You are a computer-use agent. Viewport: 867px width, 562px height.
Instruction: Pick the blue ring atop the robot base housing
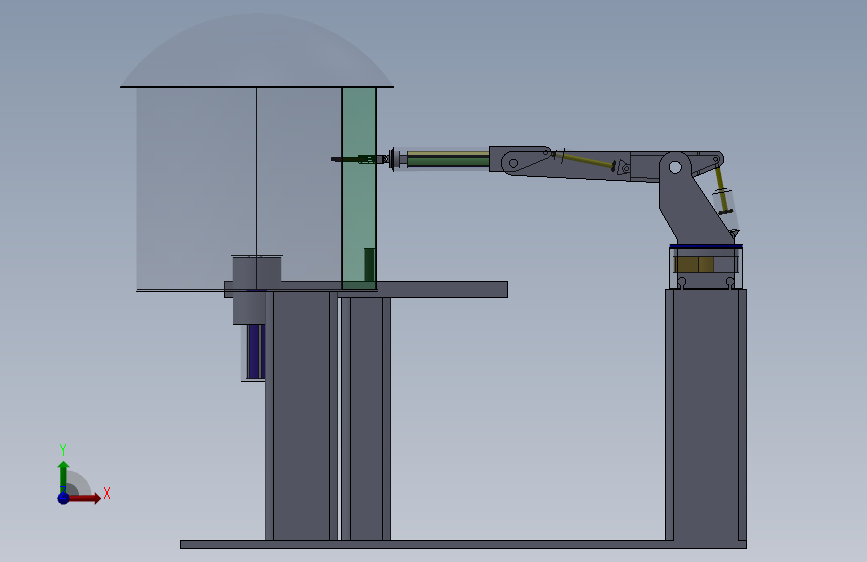pos(706,246)
